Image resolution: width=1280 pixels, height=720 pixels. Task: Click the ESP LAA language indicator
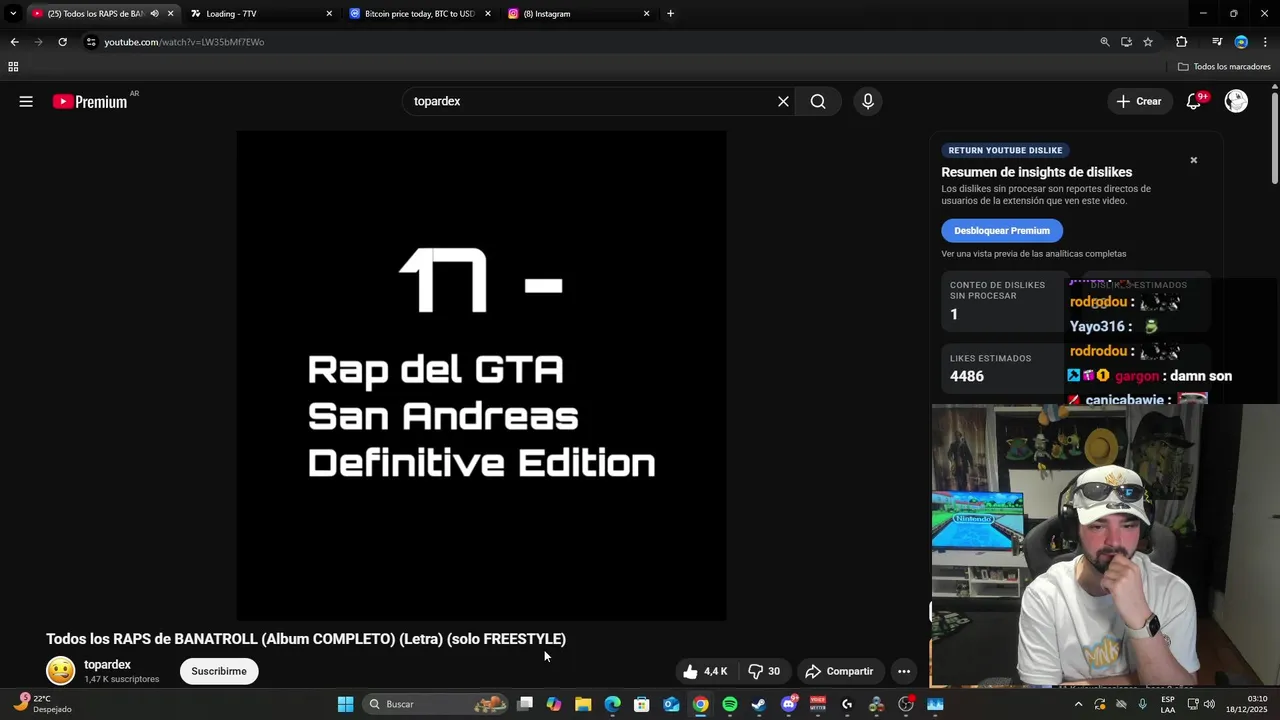tap(1168, 704)
